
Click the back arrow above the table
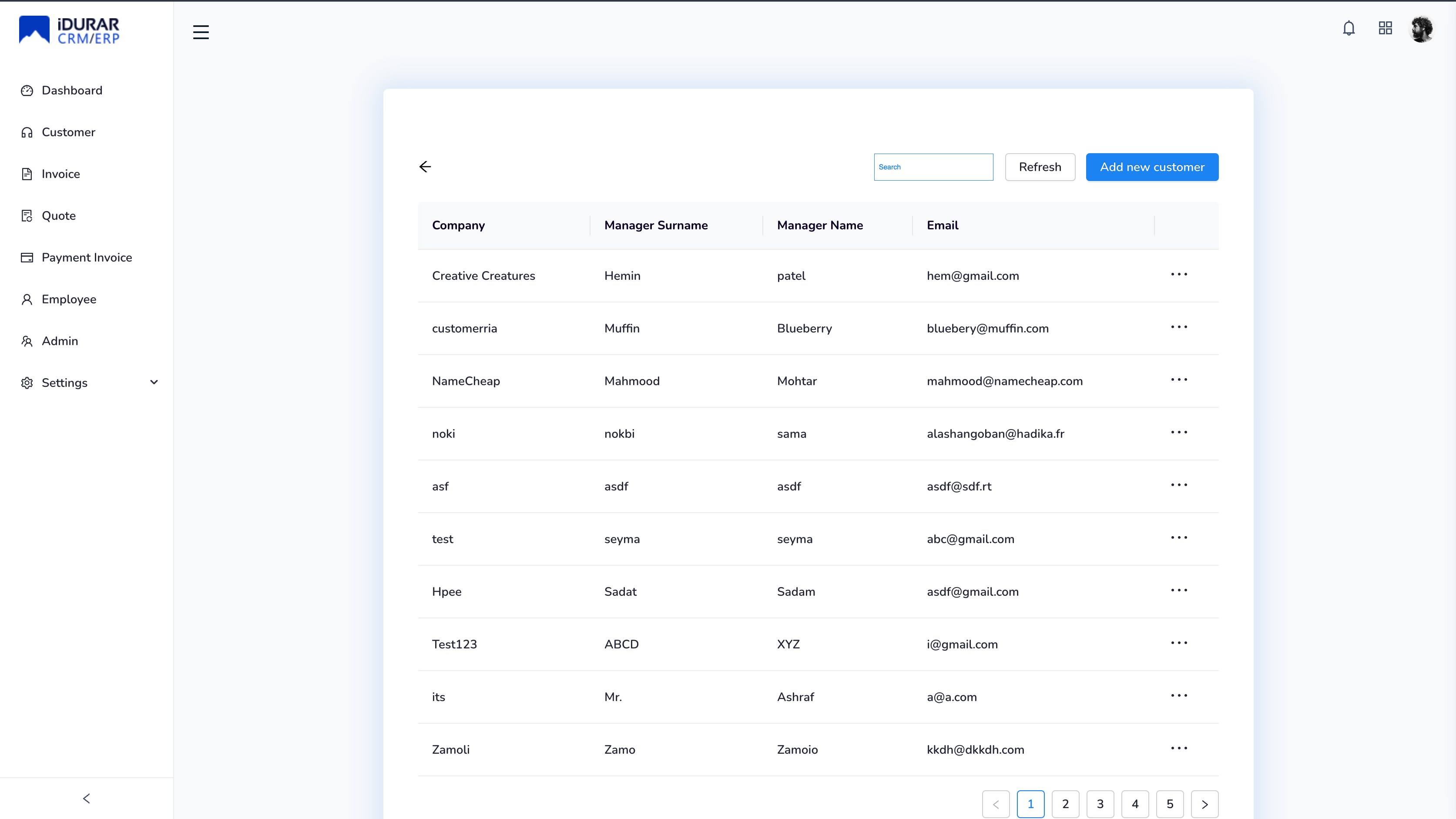pyautogui.click(x=425, y=167)
